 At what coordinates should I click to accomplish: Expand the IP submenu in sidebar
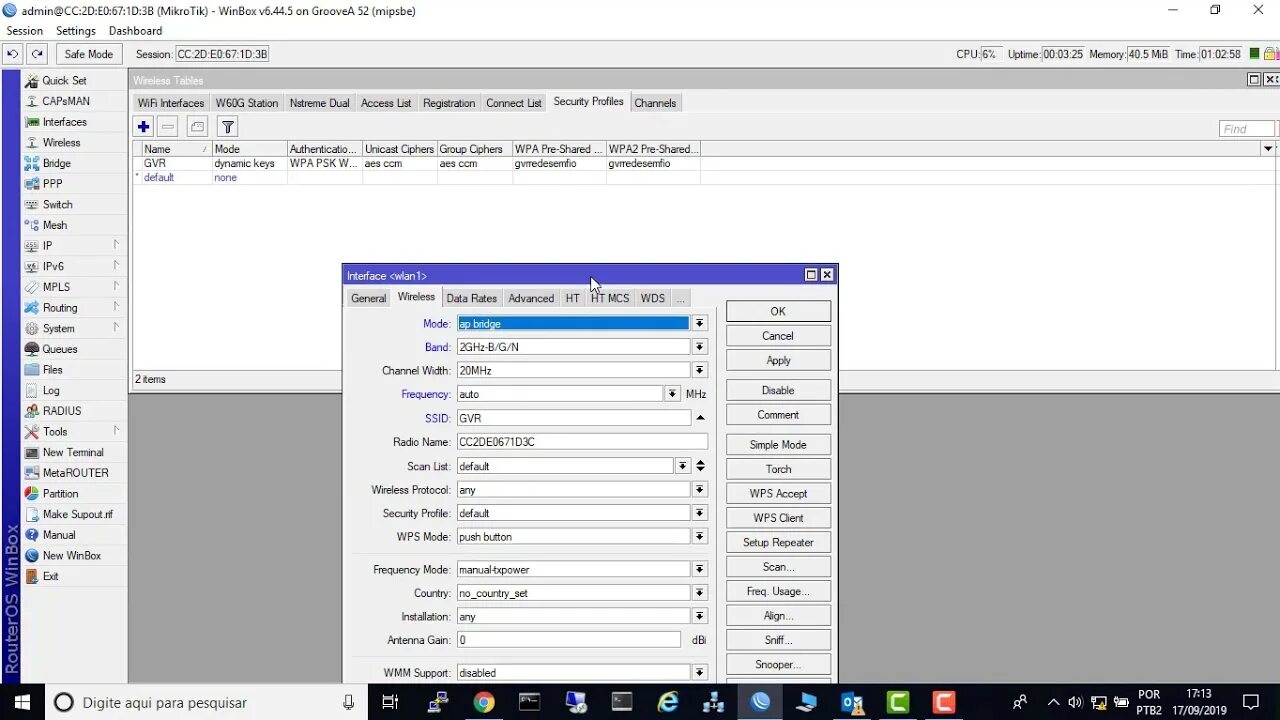click(x=116, y=245)
